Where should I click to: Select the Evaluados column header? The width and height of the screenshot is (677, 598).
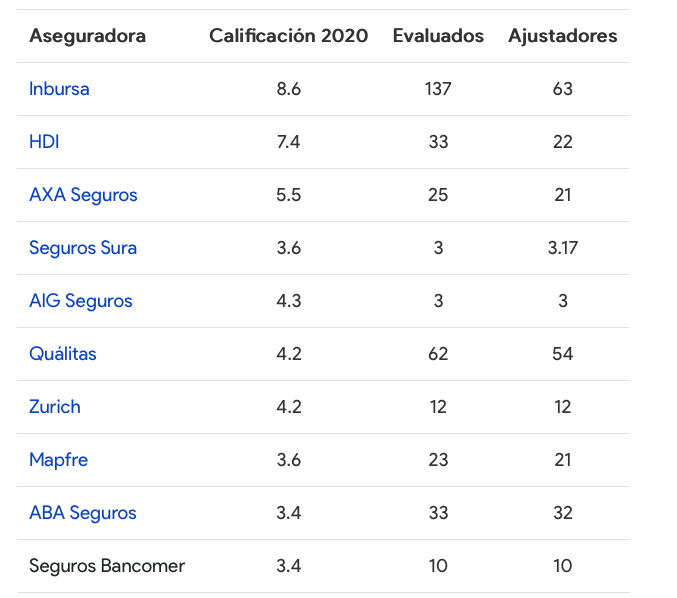click(x=438, y=36)
